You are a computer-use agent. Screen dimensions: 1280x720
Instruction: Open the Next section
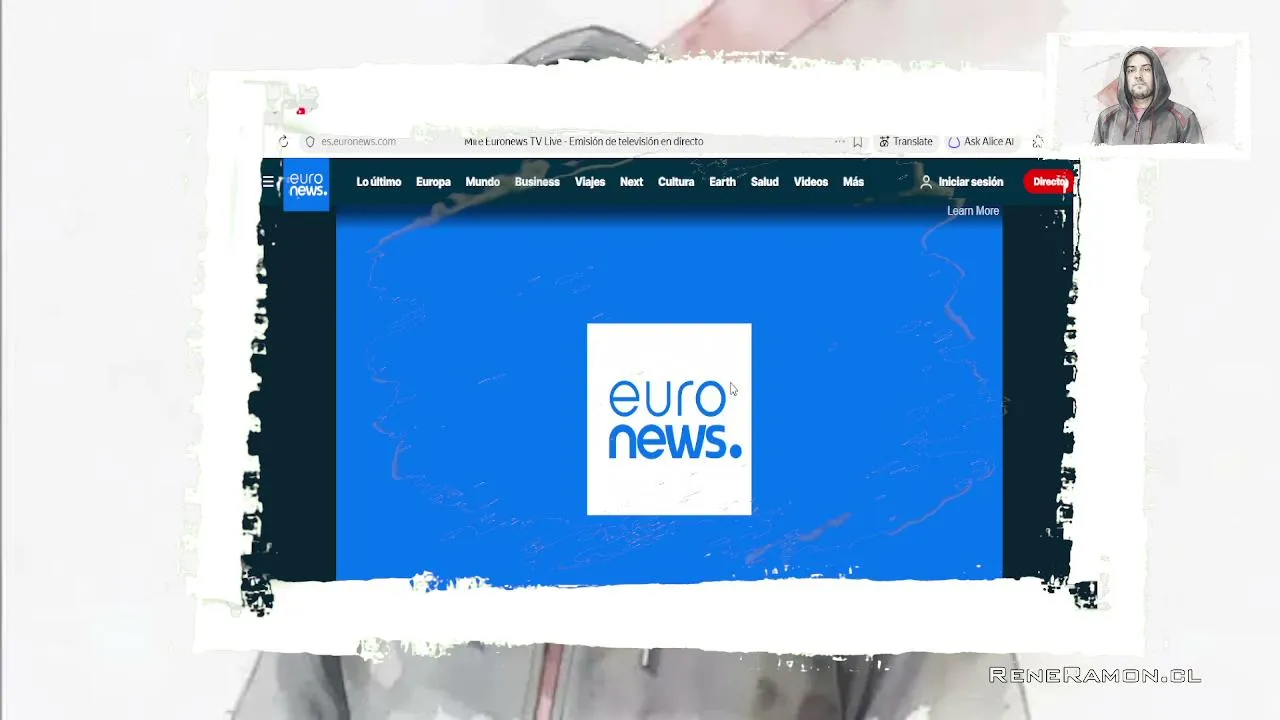[631, 182]
